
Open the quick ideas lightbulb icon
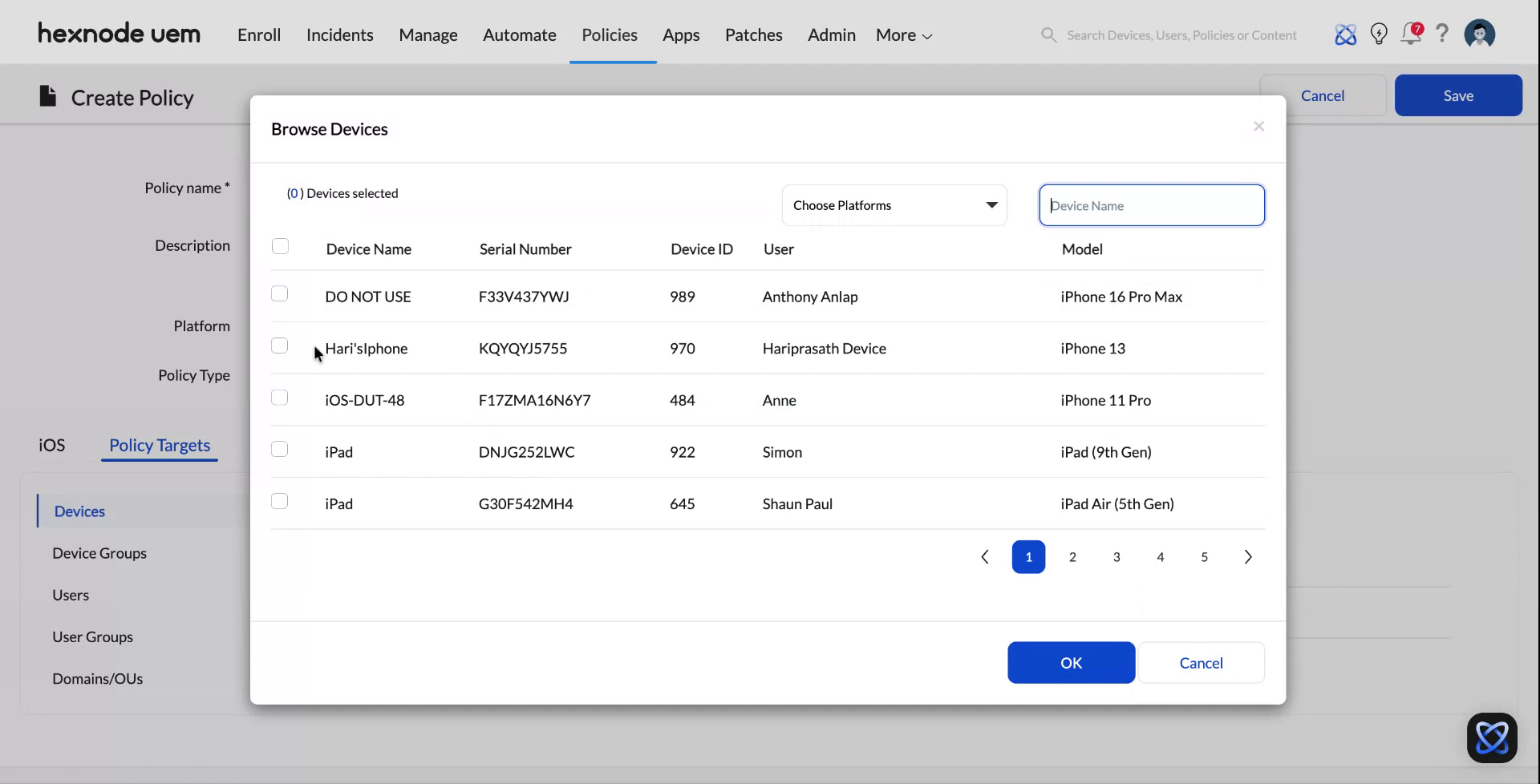[x=1379, y=34]
